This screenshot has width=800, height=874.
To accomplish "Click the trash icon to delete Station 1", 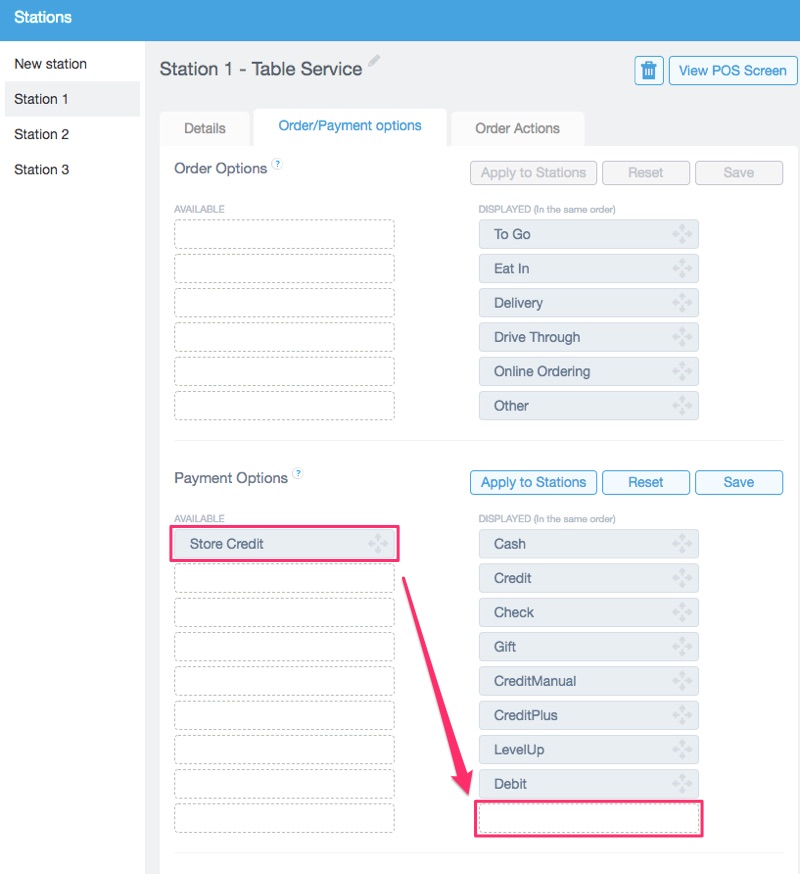I will [648, 70].
